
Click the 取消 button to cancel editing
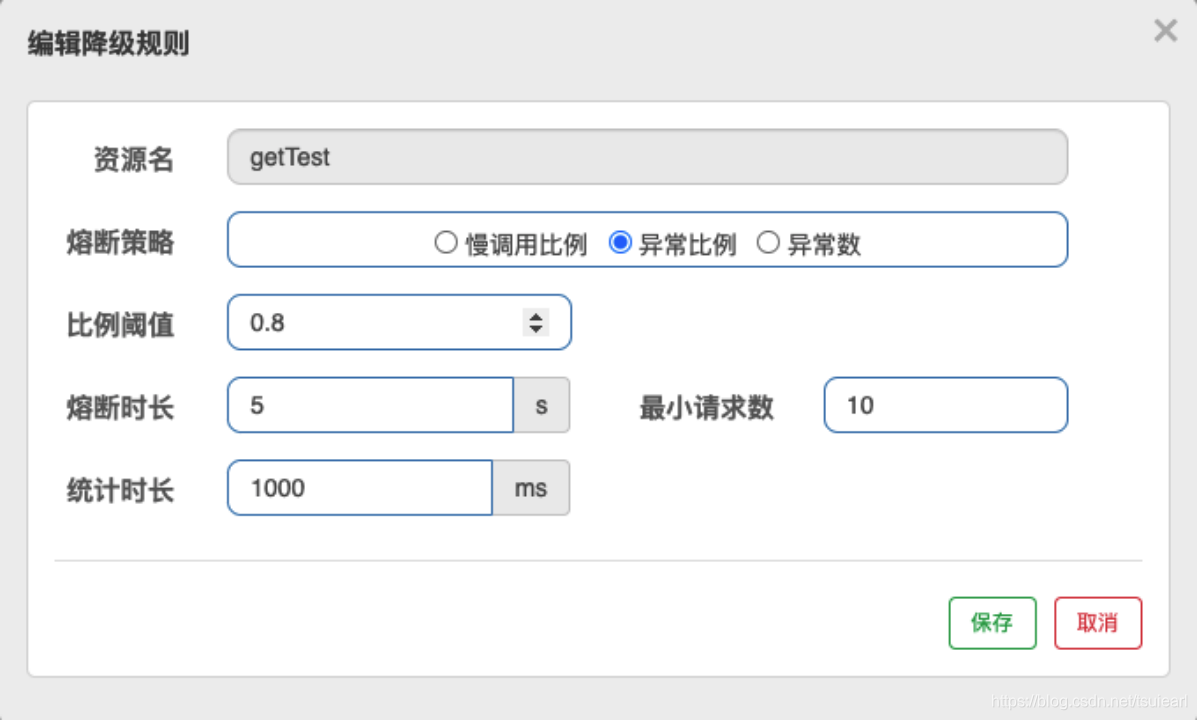(x=1098, y=622)
